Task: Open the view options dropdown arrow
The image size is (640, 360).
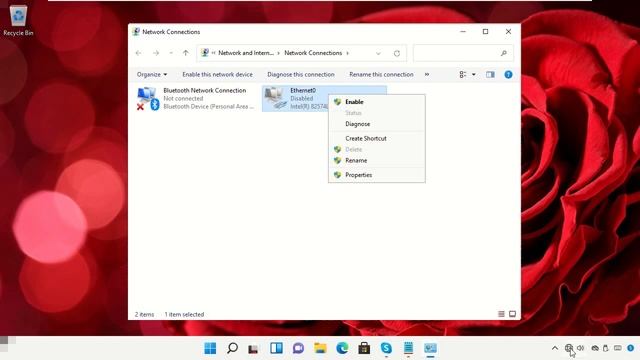Action: (x=473, y=74)
